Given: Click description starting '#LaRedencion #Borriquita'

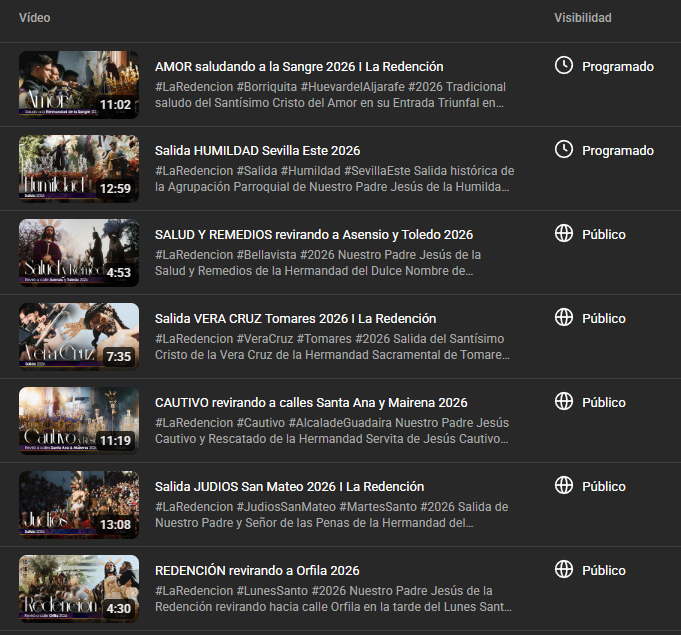Looking at the screenshot, I should (x=331, y=95).
